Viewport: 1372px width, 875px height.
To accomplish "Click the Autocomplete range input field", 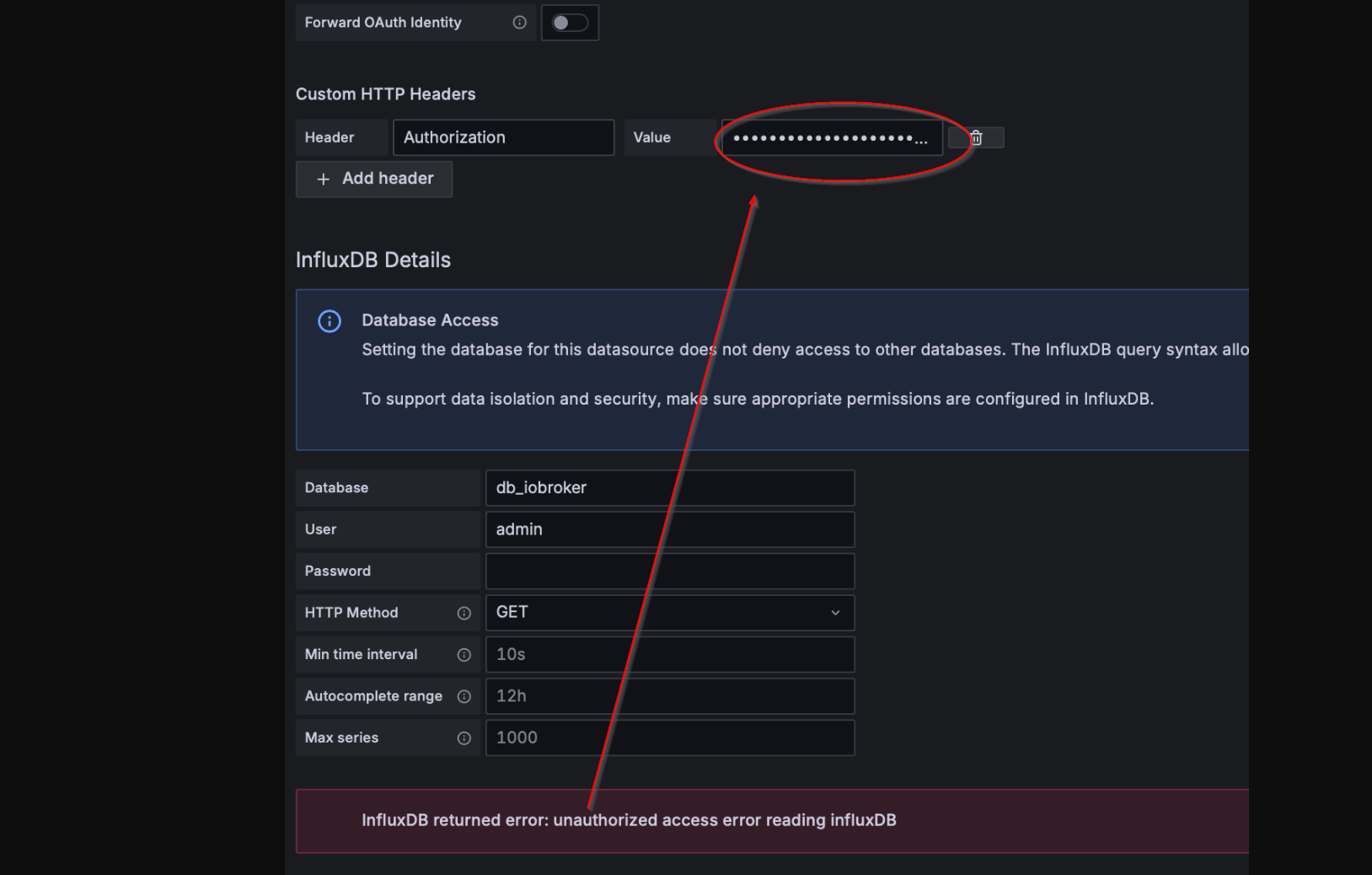I will (670, 696).
